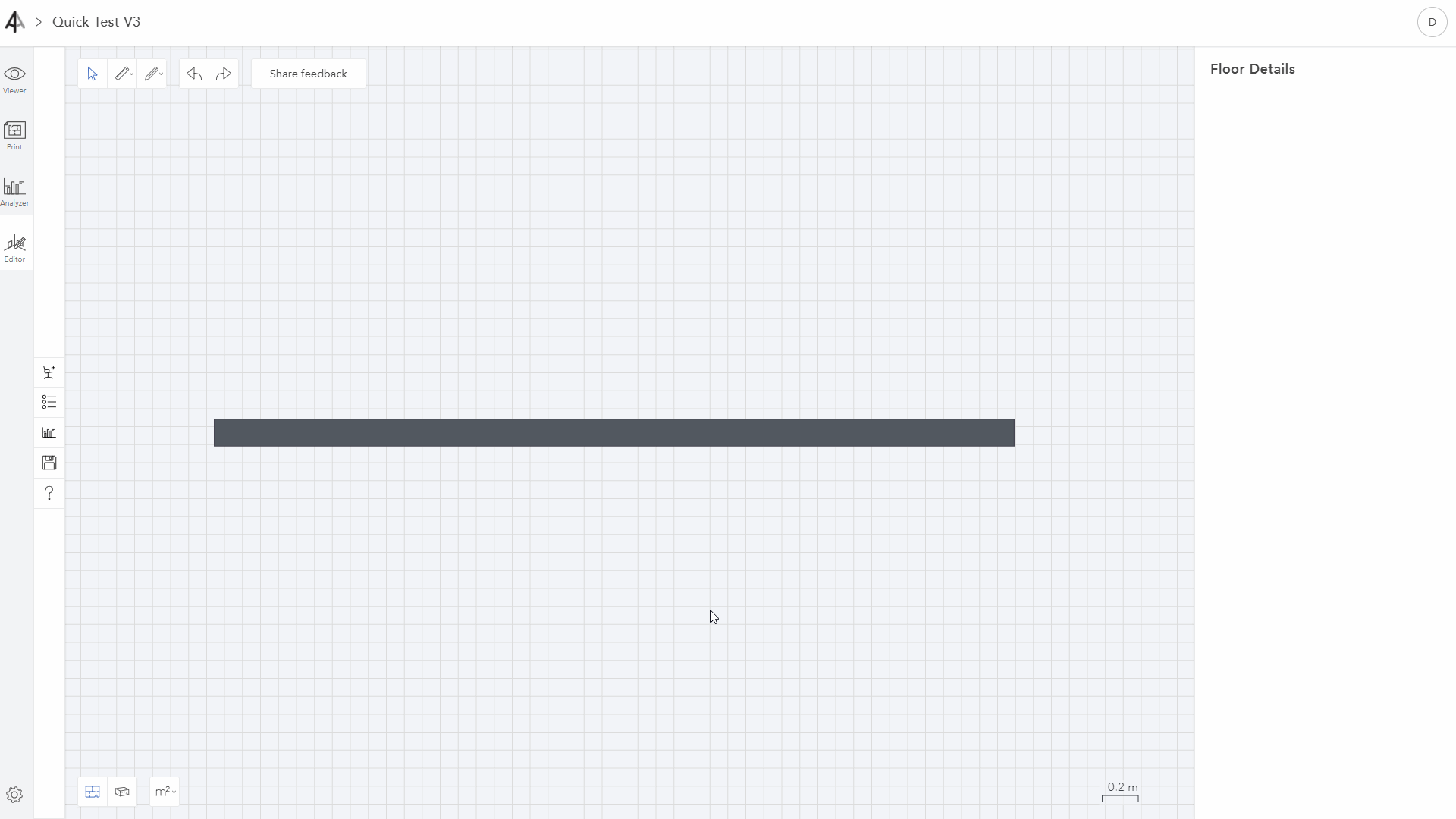
Task: Select the layers list icon
Action: (x=49, y=402)
